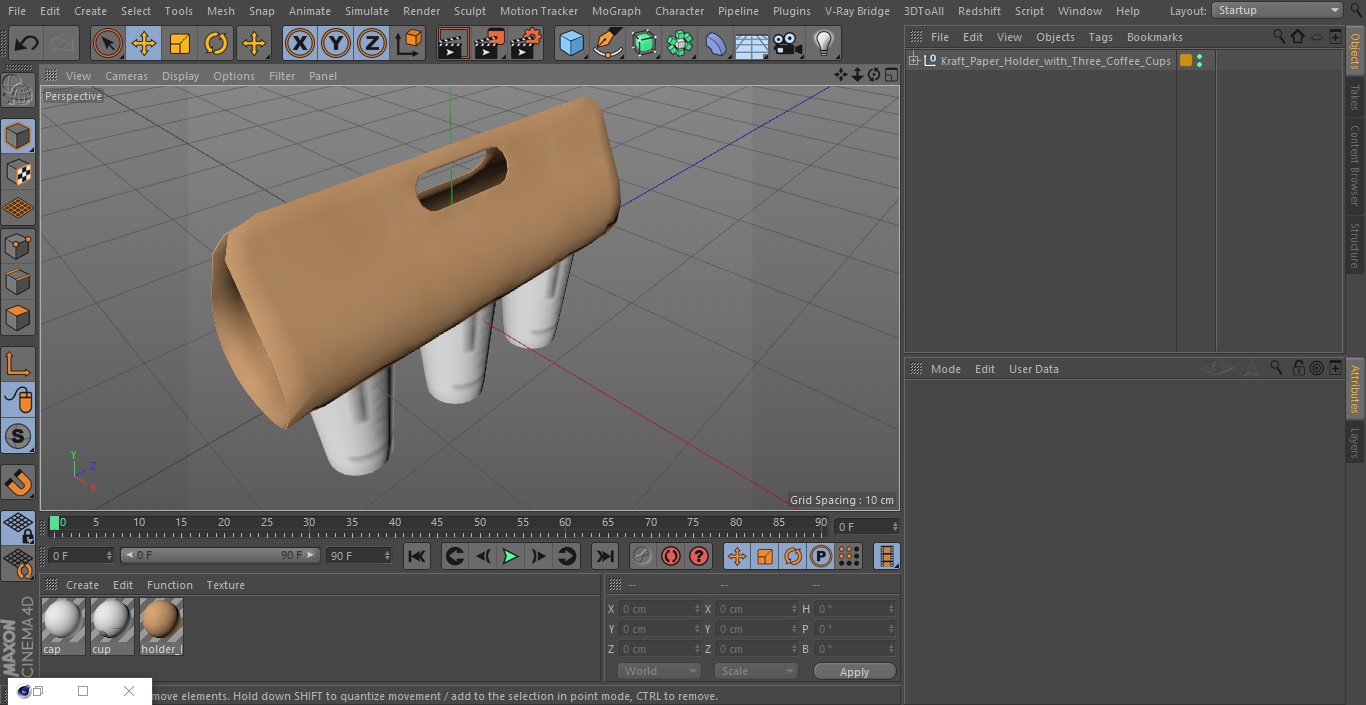This screenshot has width=1366, height=705.
Task: Toggle Autokeying button
Action: tap(671, 556)
